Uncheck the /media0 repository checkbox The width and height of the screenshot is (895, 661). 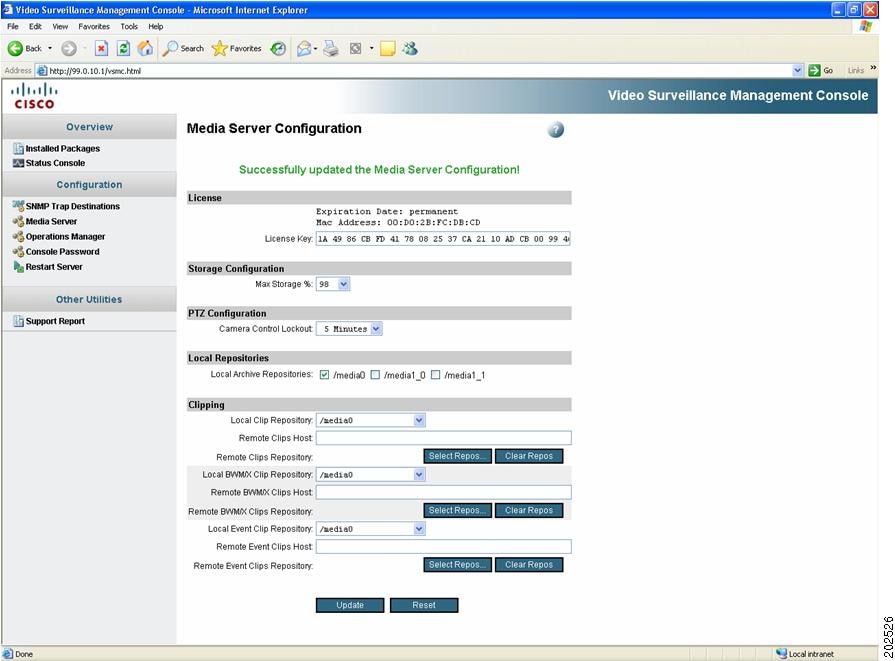tap(324, 374)
